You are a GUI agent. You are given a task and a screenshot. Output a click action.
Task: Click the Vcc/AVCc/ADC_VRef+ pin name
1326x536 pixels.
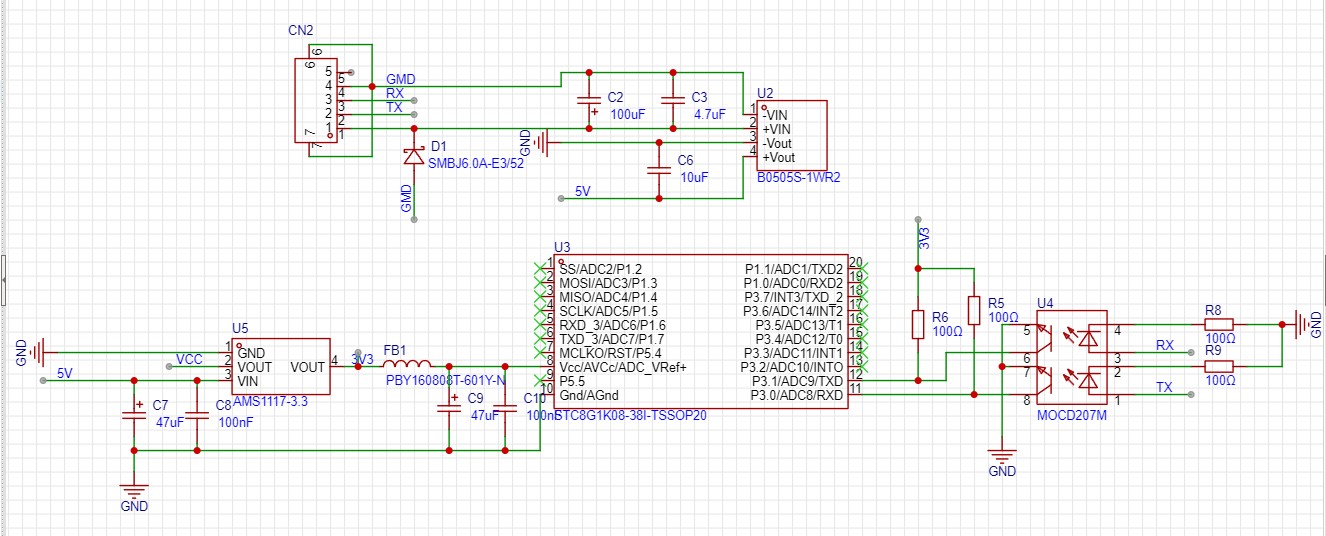point(623,367)
